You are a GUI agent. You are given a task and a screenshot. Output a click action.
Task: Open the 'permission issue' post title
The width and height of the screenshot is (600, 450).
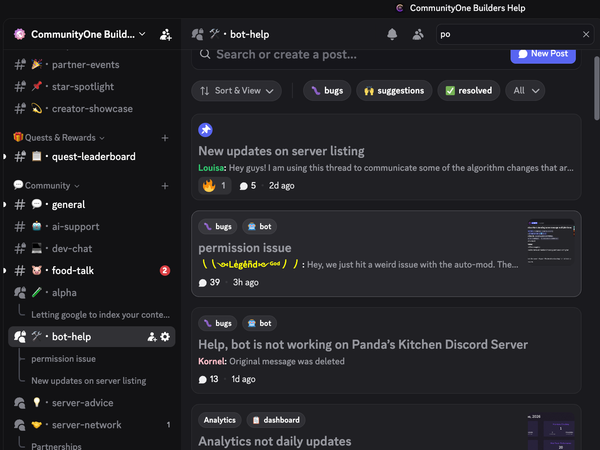pos(245,248)
